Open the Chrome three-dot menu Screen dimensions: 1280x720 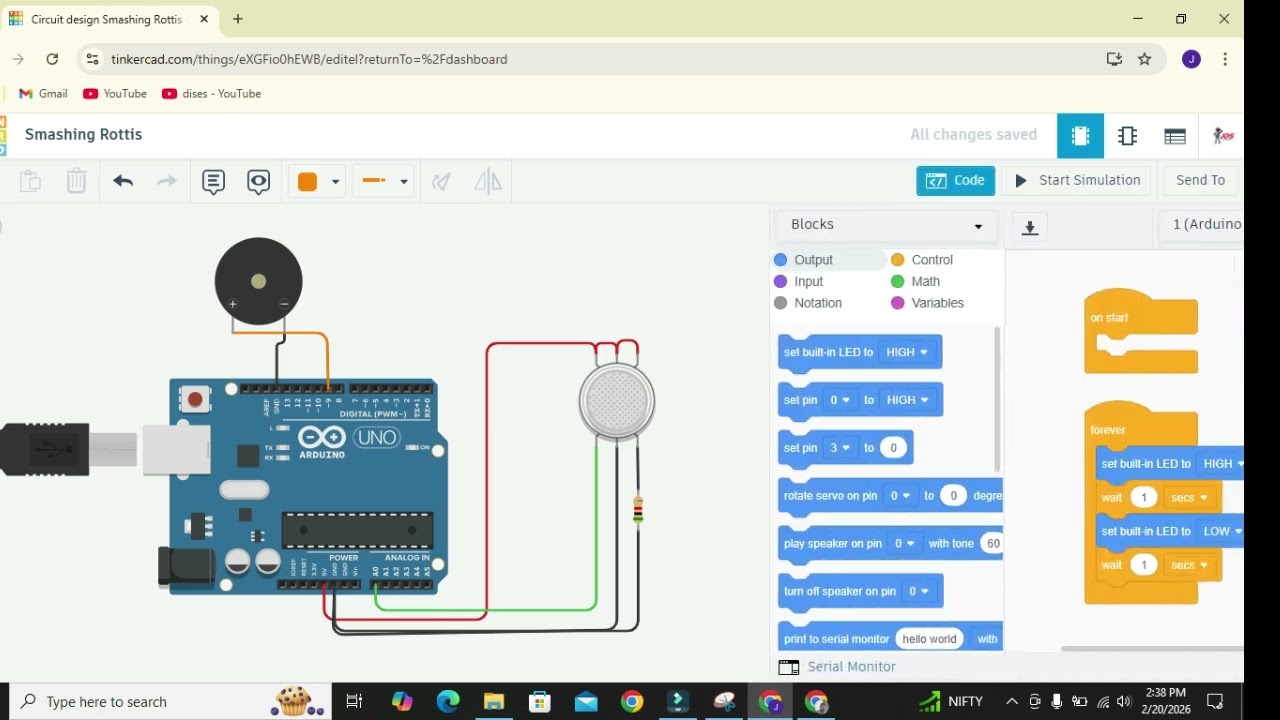(1225, 60)
